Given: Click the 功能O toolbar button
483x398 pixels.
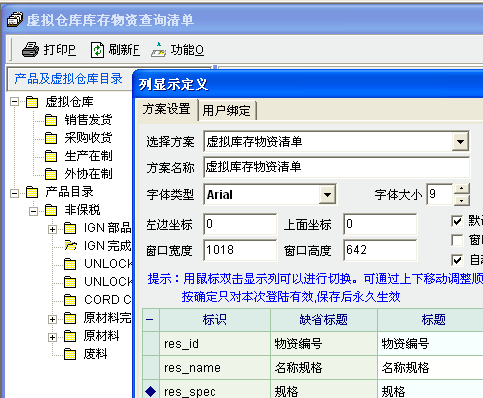Looking at the screenshot, I should coord(177,50).
